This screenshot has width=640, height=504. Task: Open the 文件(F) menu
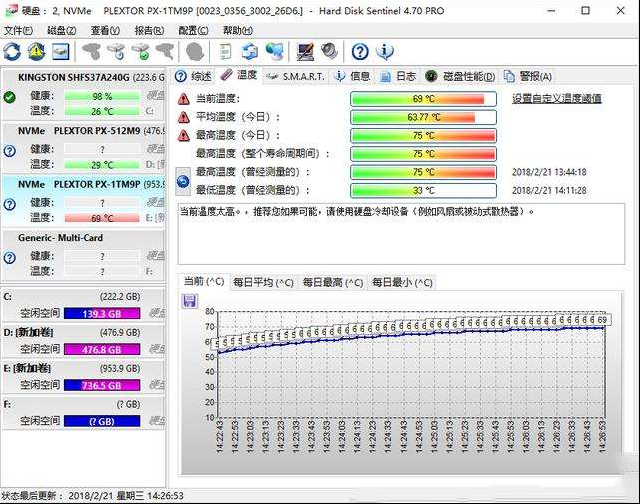tap(18, 30)
